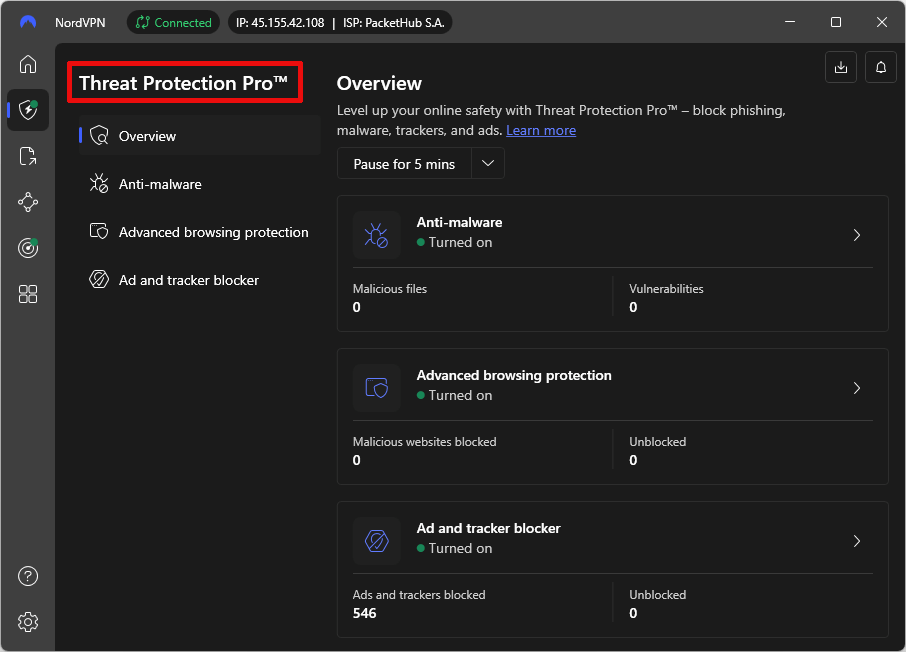Image resolution: width=906 pixels, height=652 pixels.
Task: Open the downloads icon at top right
Action: (840, 67)
